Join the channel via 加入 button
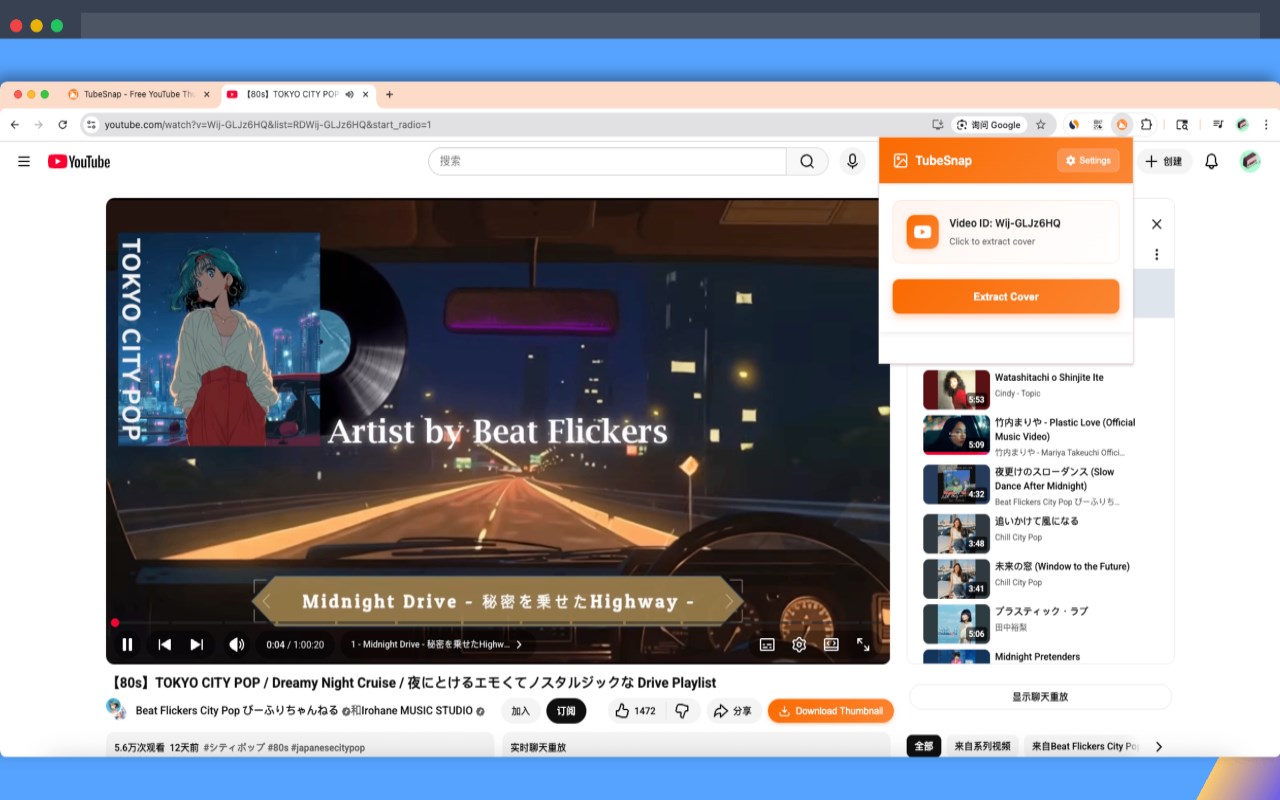Screen dimensions: 1280x800 [521, 711]
